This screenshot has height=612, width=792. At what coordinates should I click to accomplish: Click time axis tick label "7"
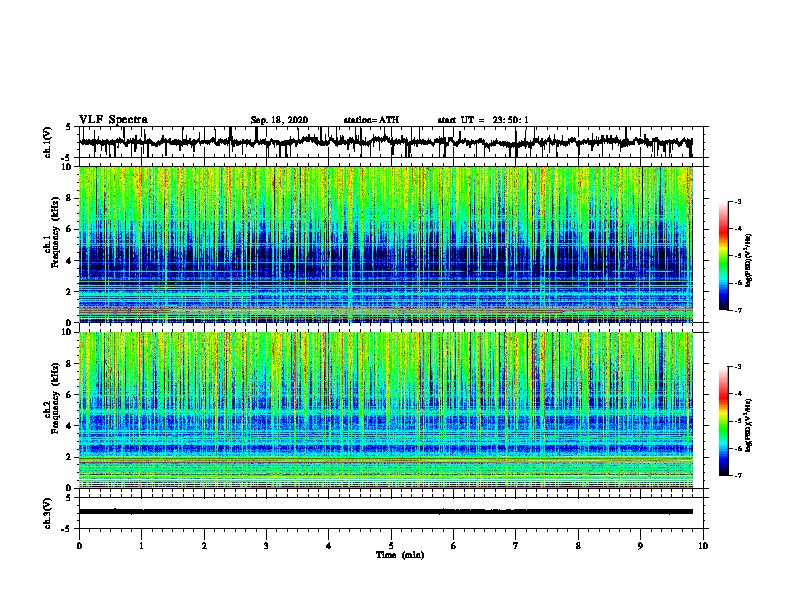[516, 546]
